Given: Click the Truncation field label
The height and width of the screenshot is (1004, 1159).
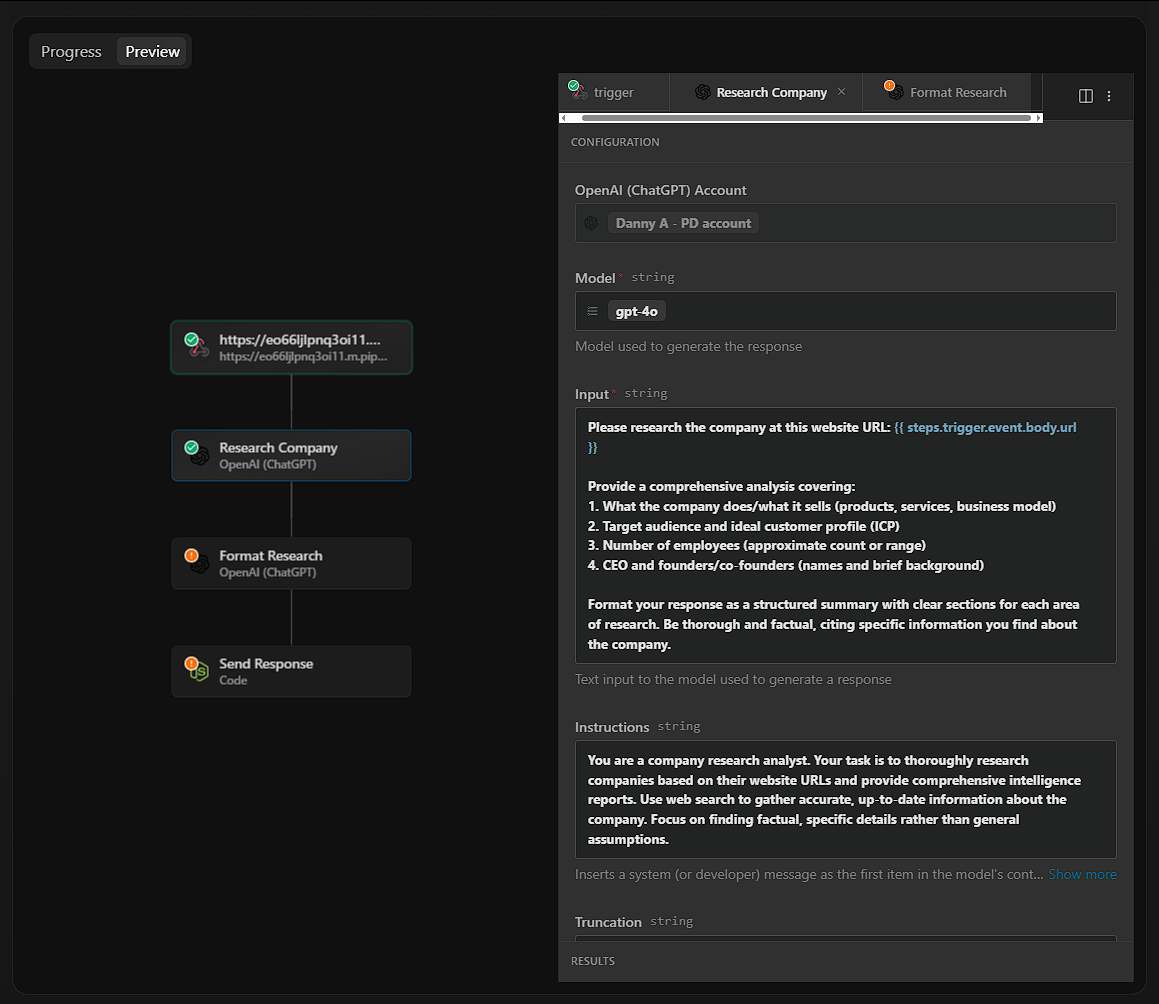Looking at the screenshot, I should (x=608, y=922).
